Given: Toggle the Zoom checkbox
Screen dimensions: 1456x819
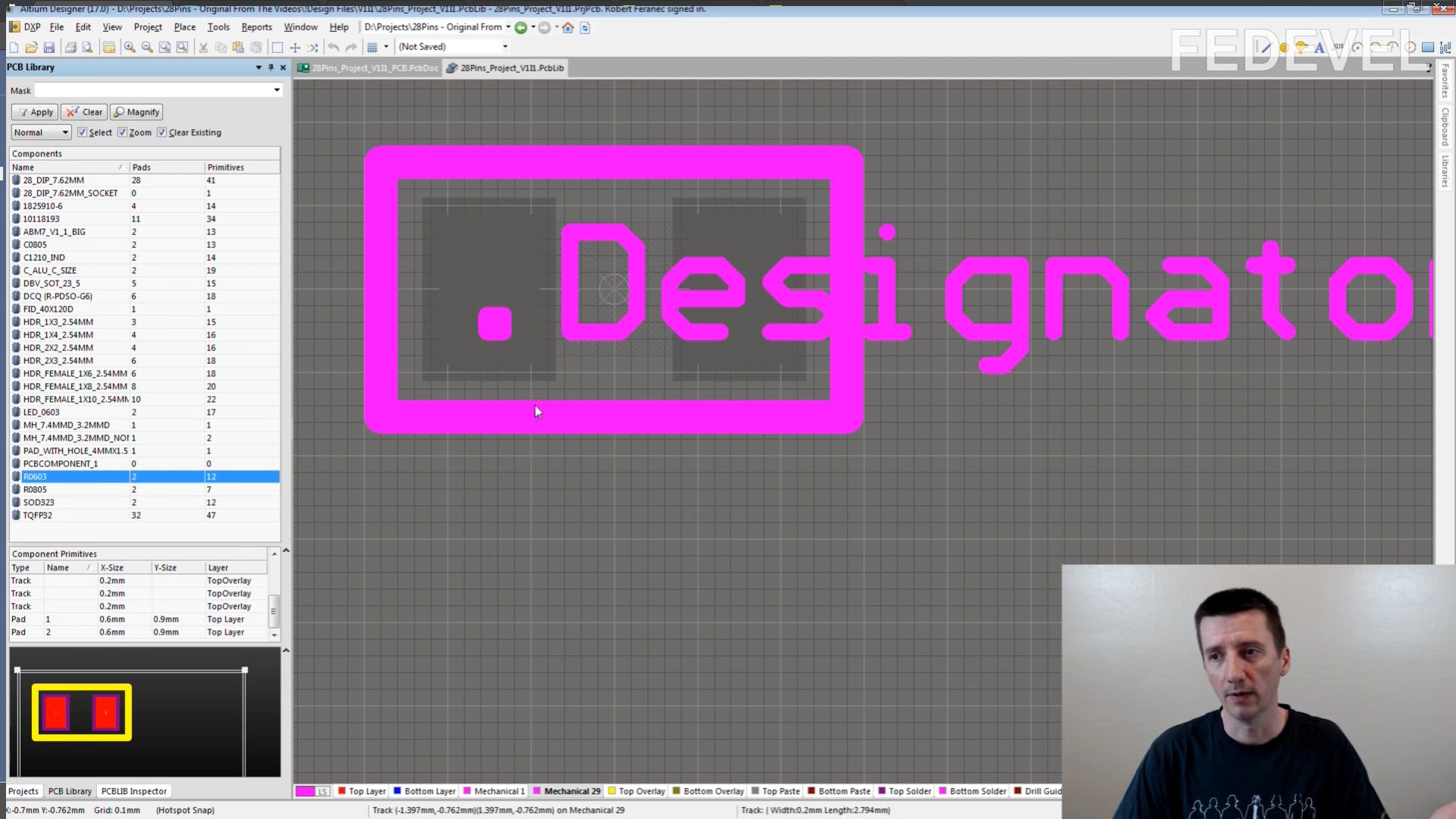Looking at the screenshot, I should pos(122,132).
